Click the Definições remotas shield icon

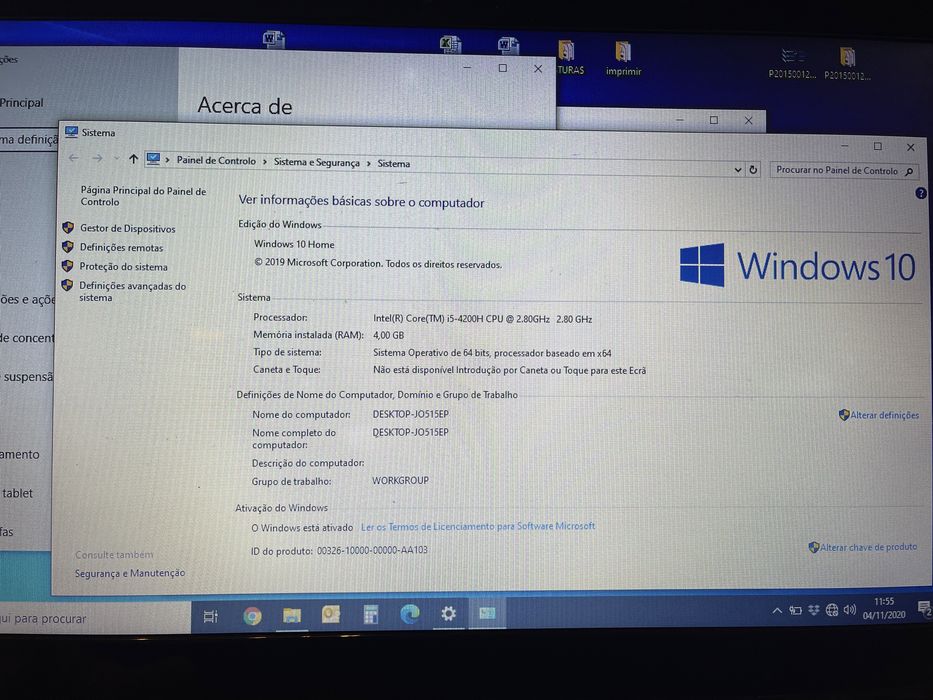[68, 246]
